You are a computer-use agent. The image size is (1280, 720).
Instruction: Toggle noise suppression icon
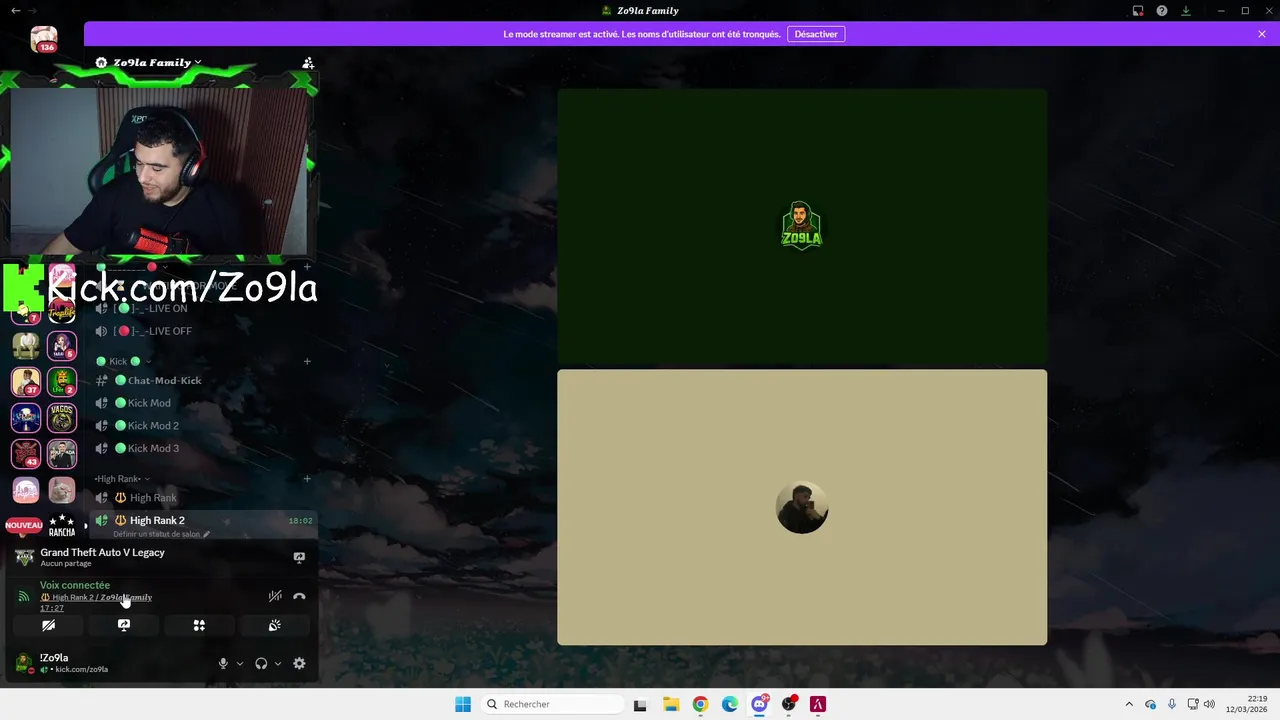click(x=275, y=596)
